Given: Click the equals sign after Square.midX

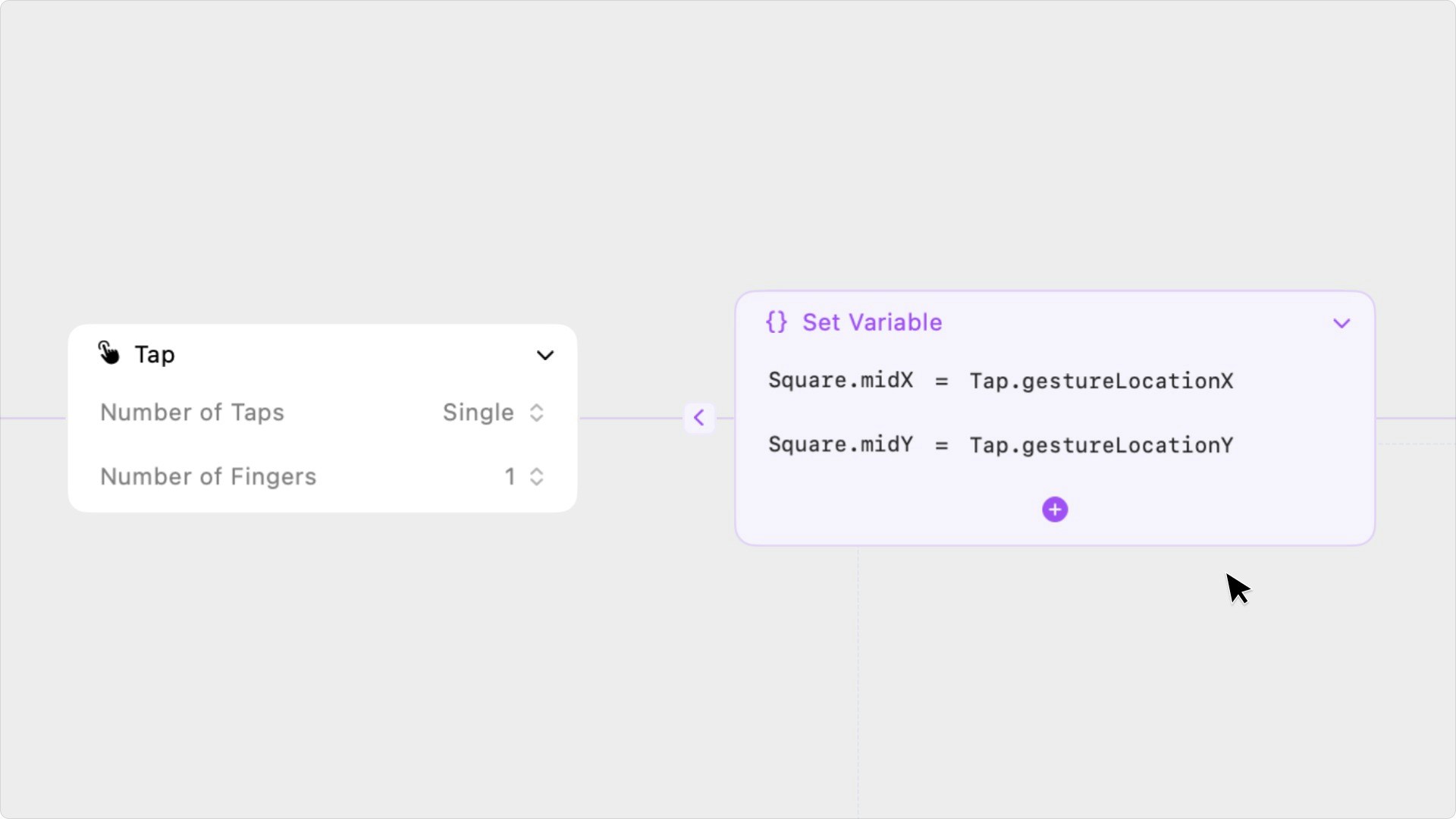Looking at the screenshot, I should point(941,381).
